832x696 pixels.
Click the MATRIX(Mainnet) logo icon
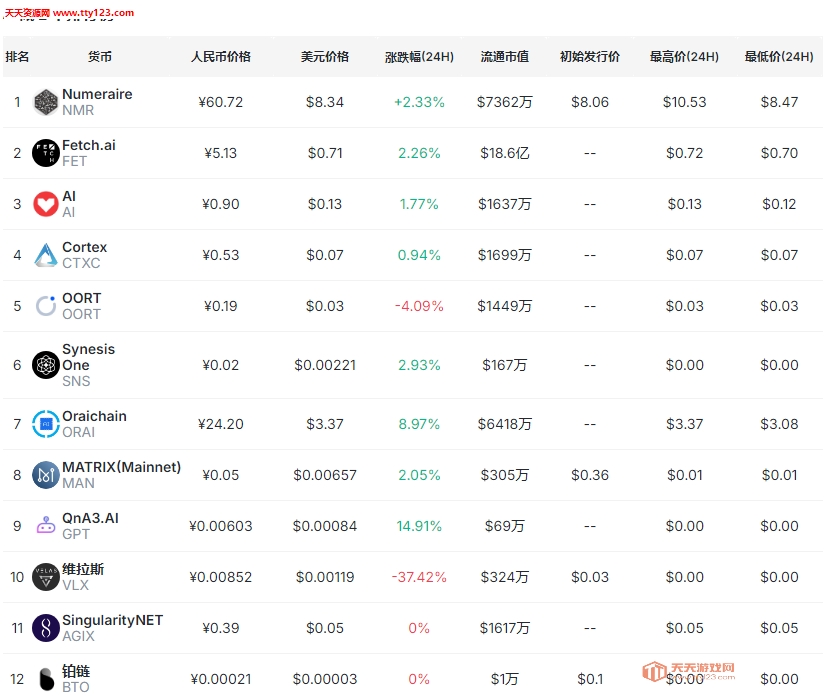click(x=46, y=475)
